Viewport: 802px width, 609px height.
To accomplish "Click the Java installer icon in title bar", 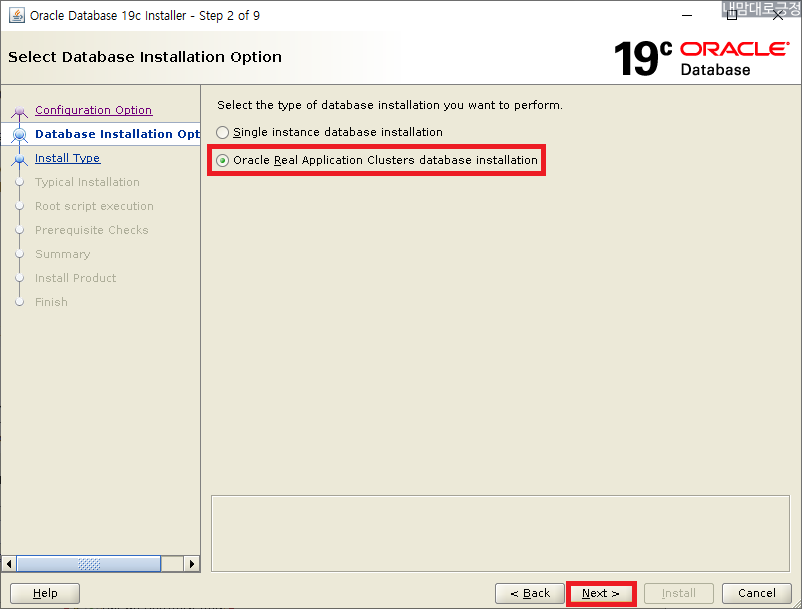I will pyautogui.click(x=17, y=15).
